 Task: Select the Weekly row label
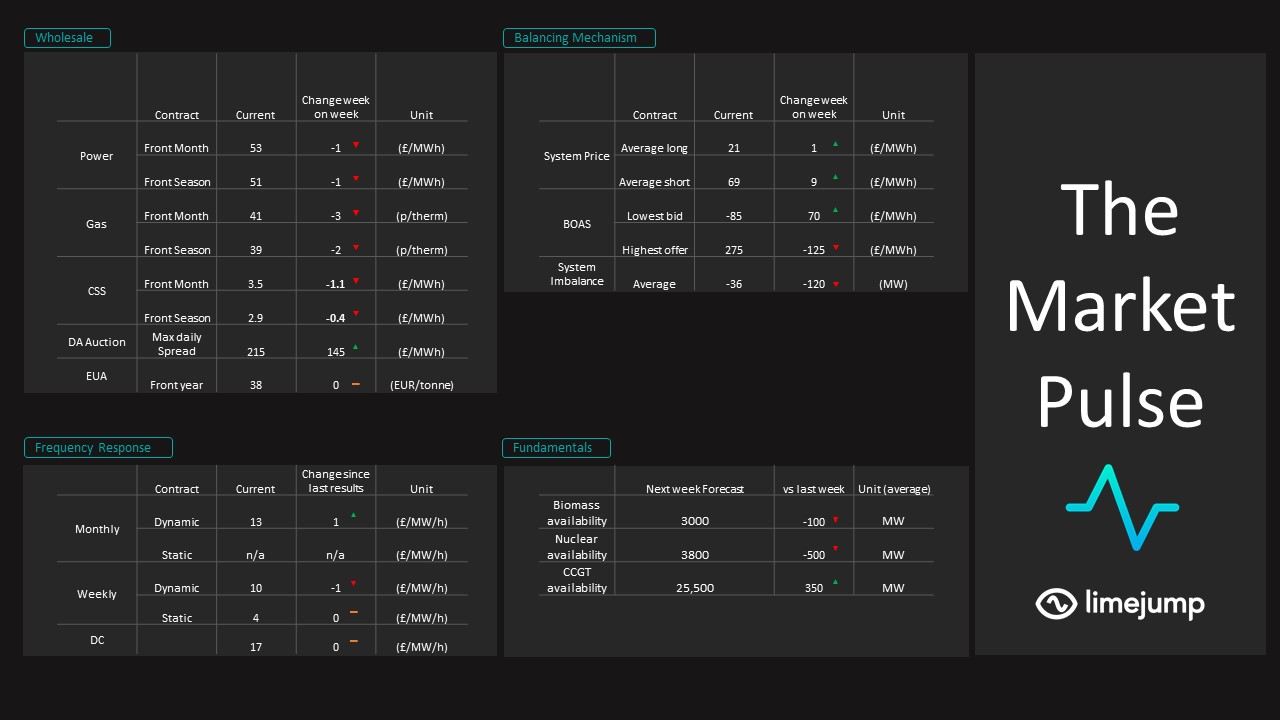coord(97,594)
